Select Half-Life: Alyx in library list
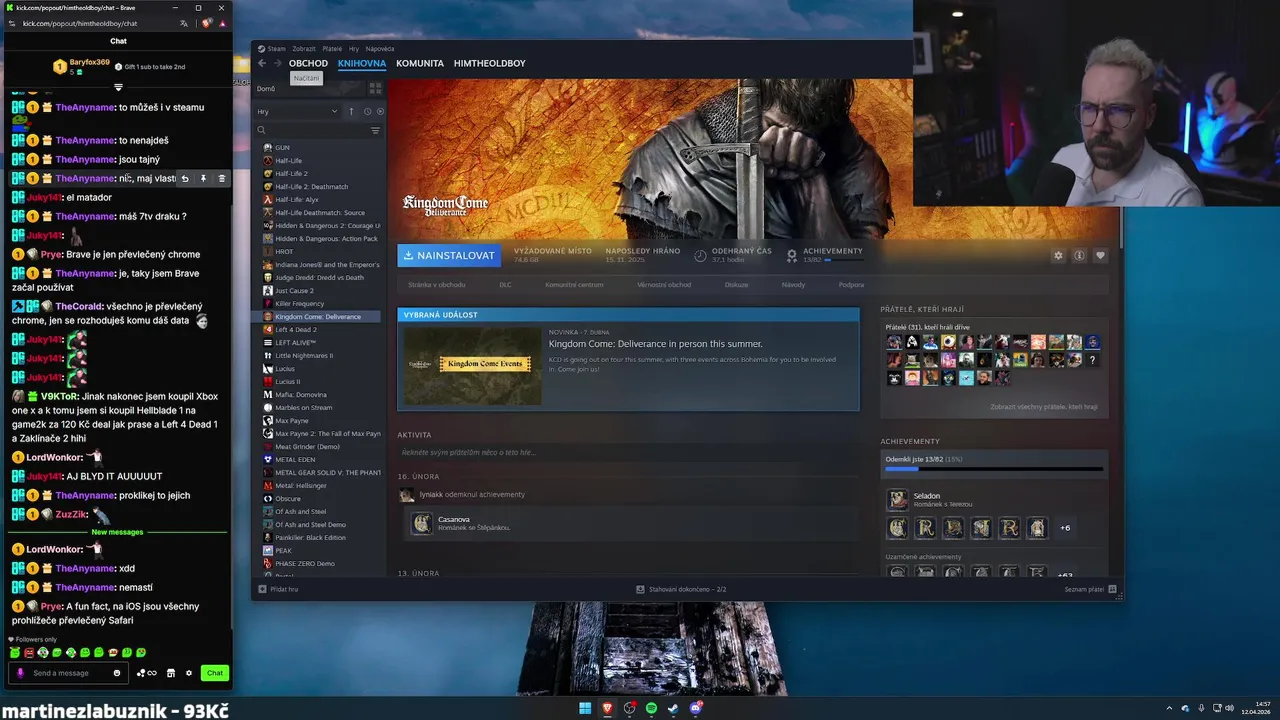 297,200
